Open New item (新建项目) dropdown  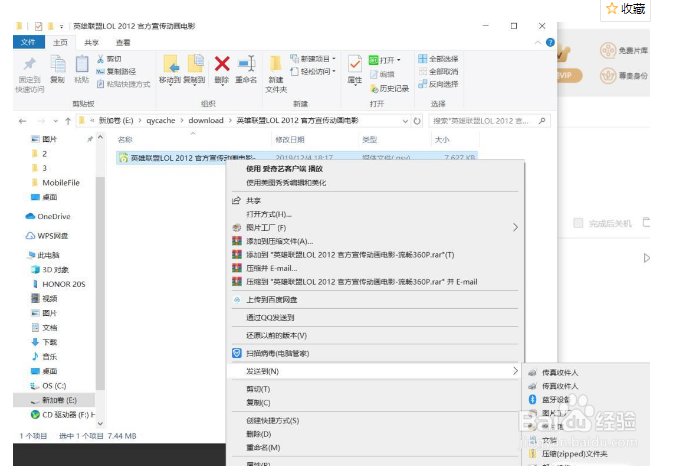314,59
